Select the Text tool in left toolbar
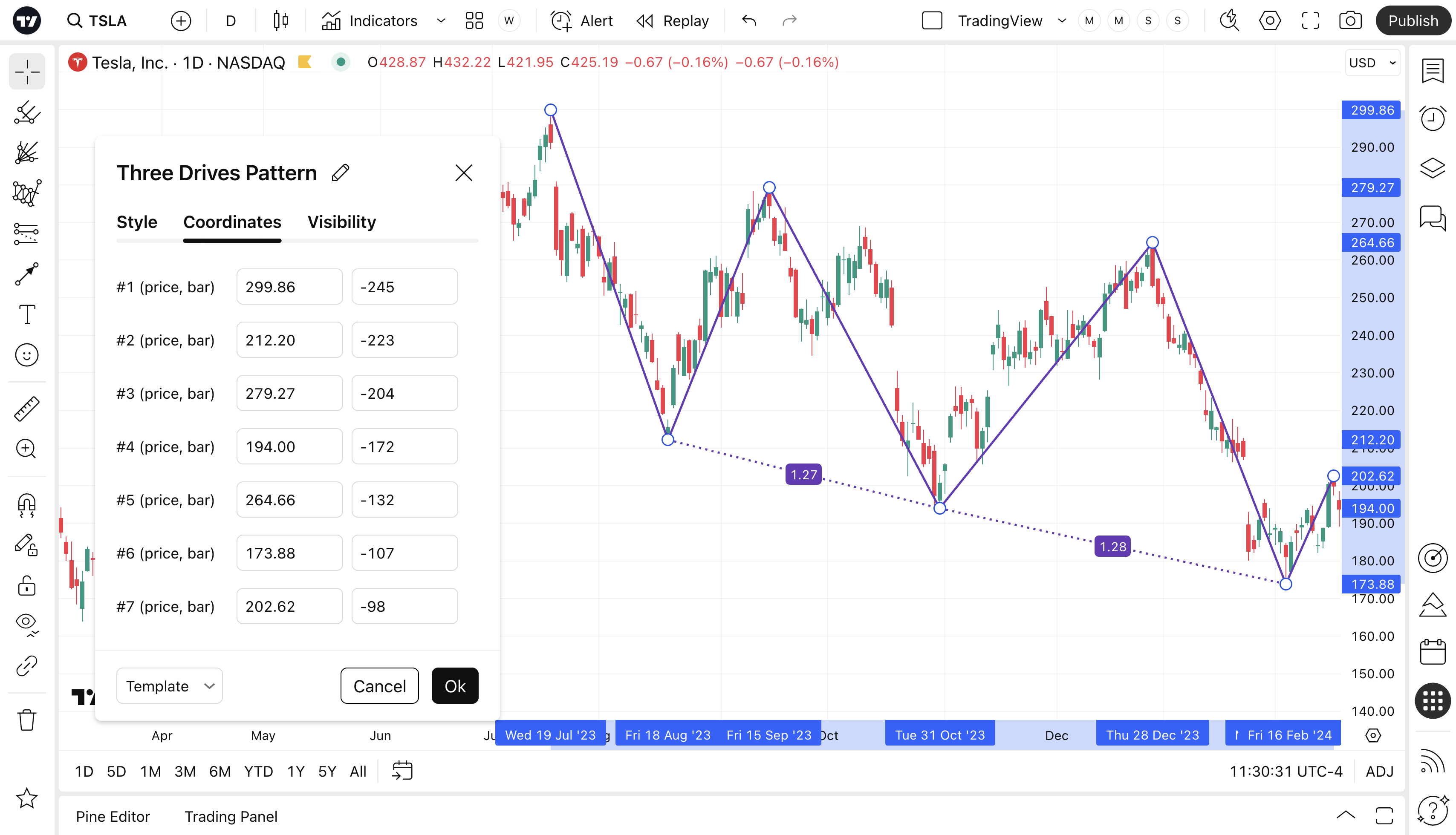This screenshot has width=1456, height=835. coord(26,314)
